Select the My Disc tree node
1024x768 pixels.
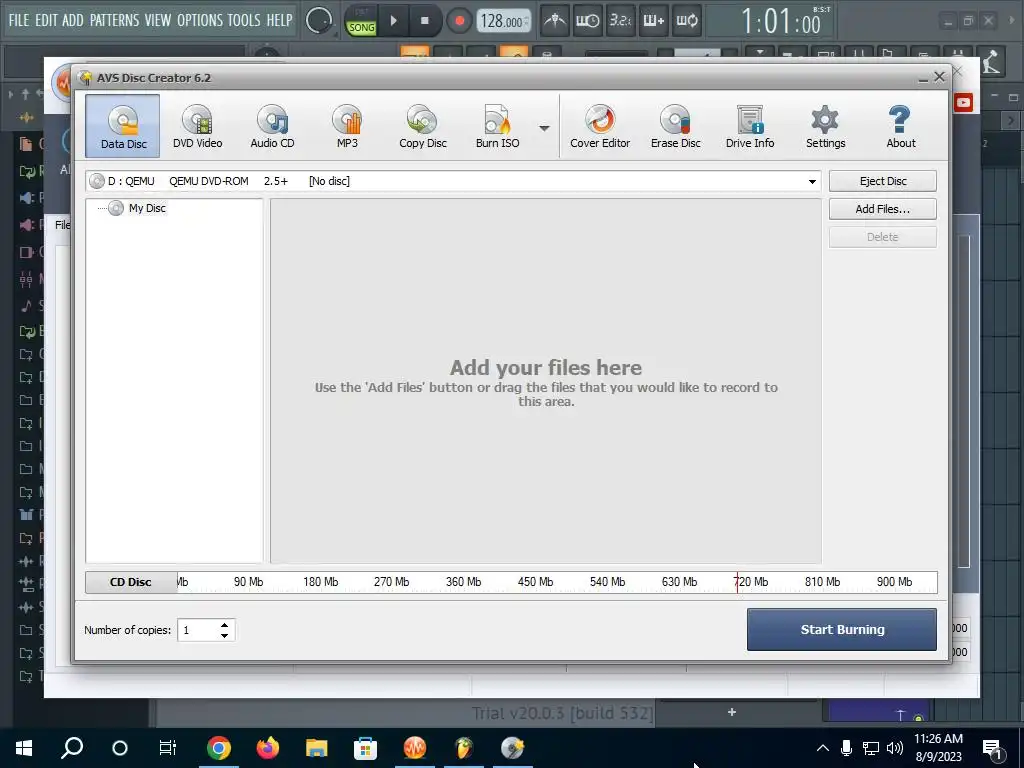147,208
